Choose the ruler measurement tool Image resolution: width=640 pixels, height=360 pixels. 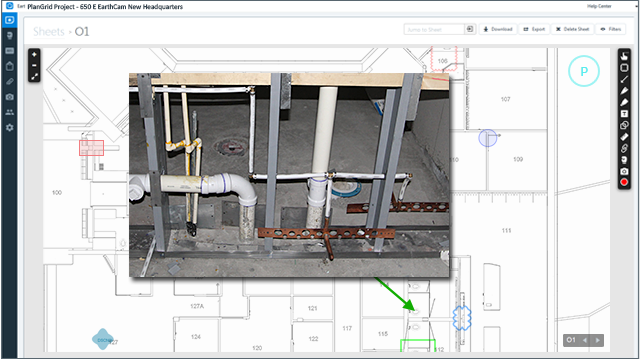click(x=624, y=137)
